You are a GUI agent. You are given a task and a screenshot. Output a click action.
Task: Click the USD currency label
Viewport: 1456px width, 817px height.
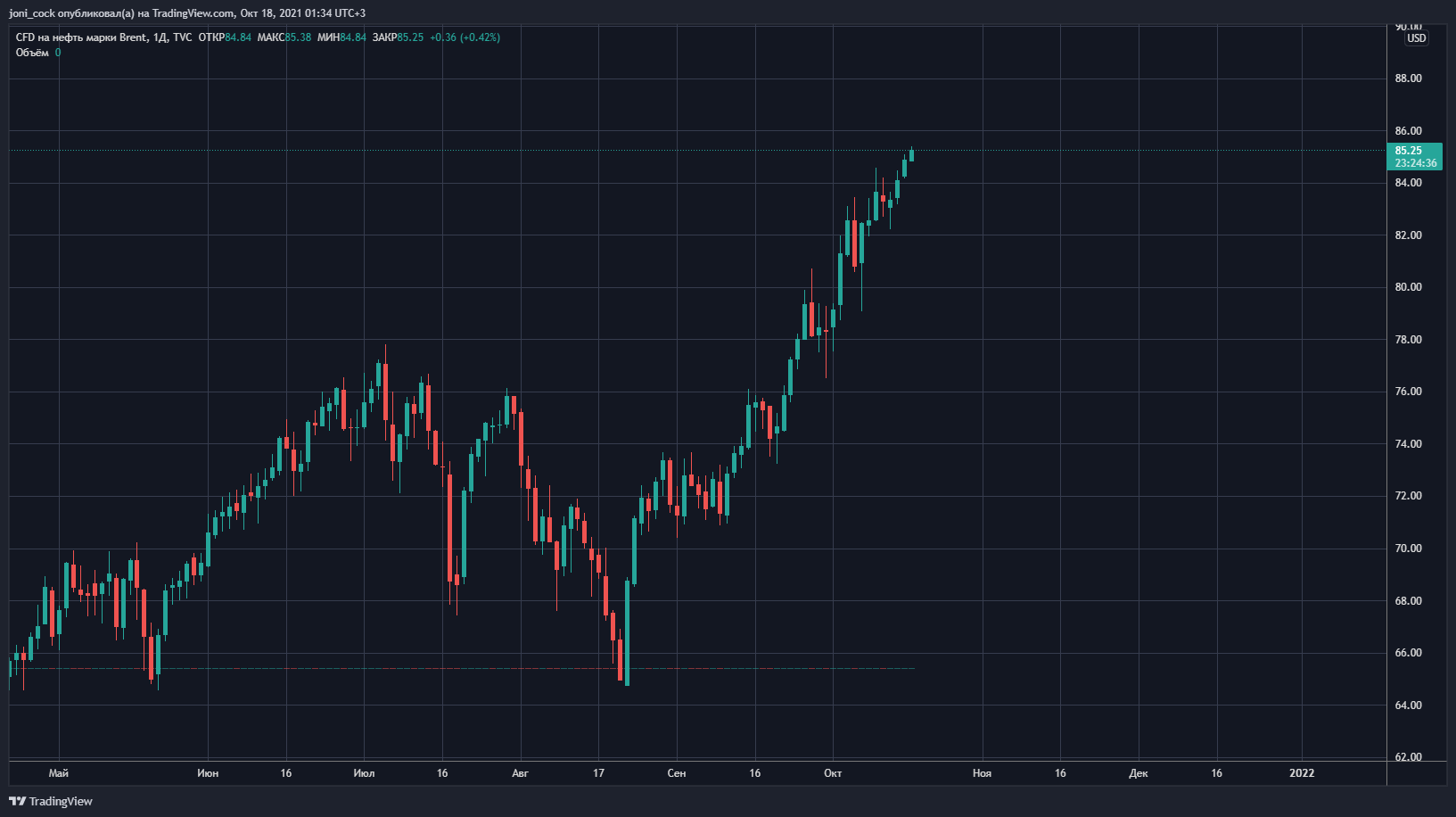pyautogui.click(x=1416, y=38)
